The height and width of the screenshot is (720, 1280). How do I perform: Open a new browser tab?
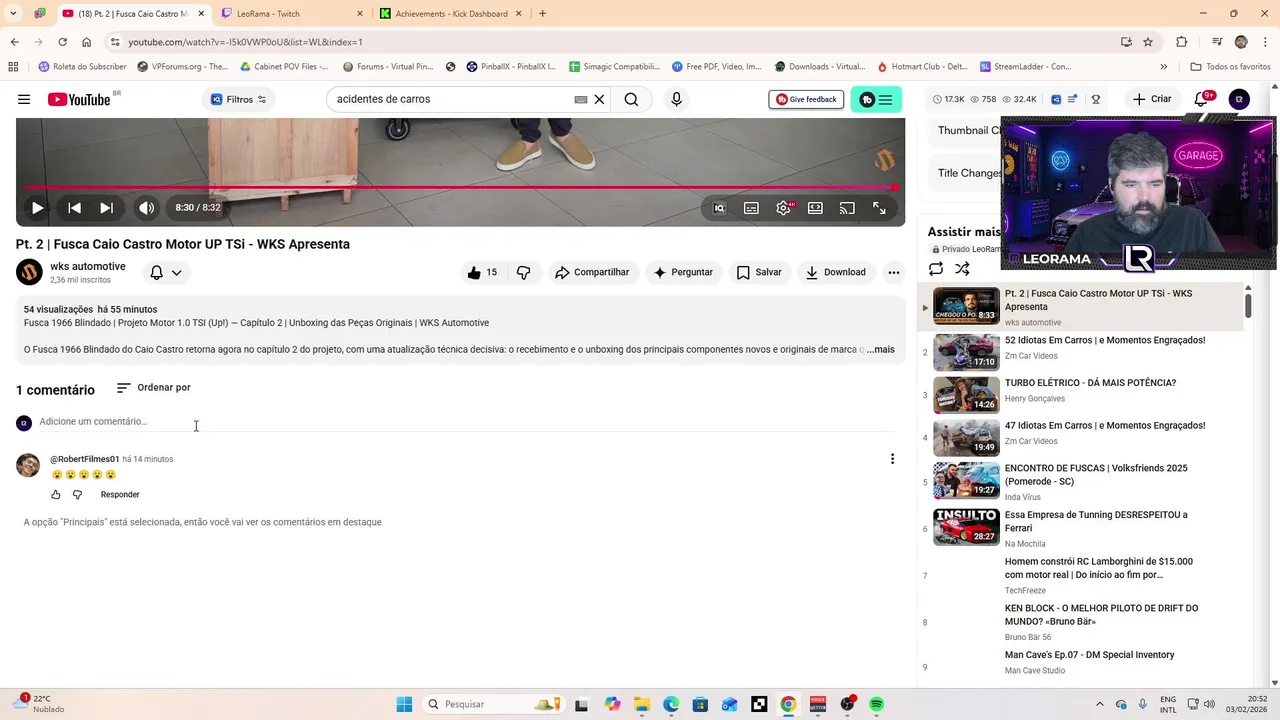(542, 14)
